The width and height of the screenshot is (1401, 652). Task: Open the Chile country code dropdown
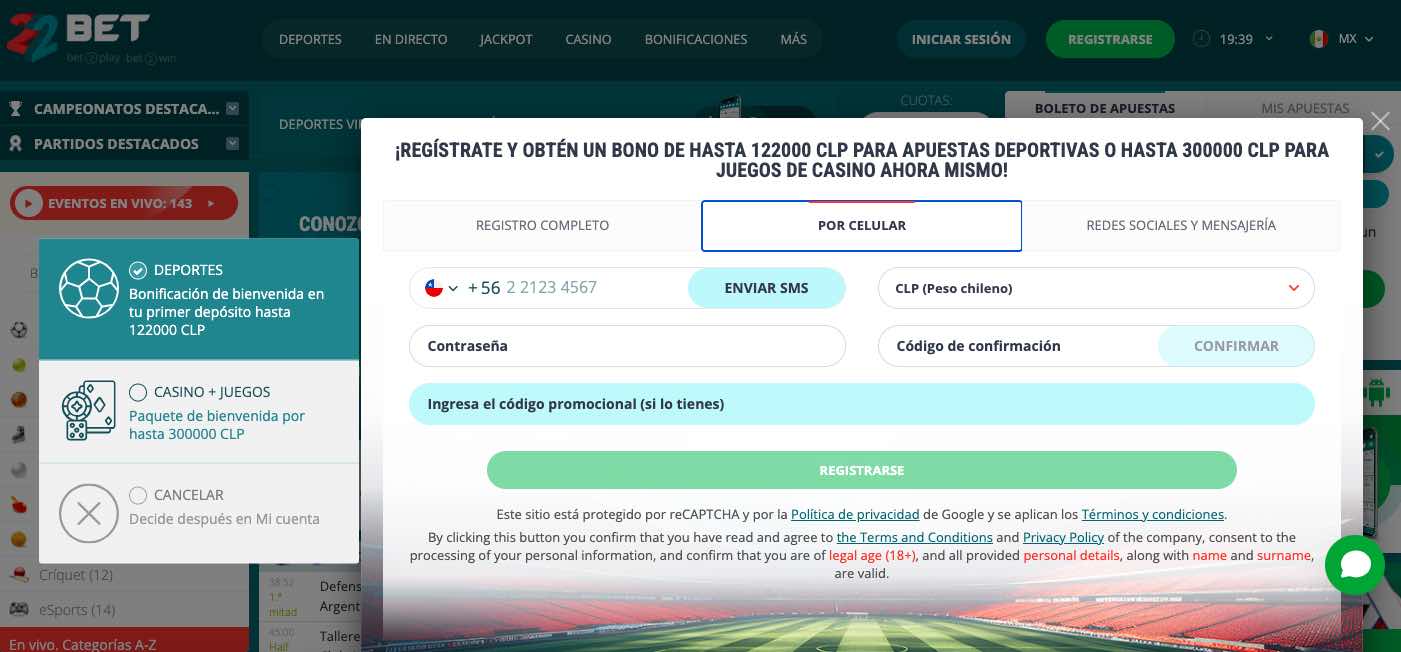click(x=441, y=288)
